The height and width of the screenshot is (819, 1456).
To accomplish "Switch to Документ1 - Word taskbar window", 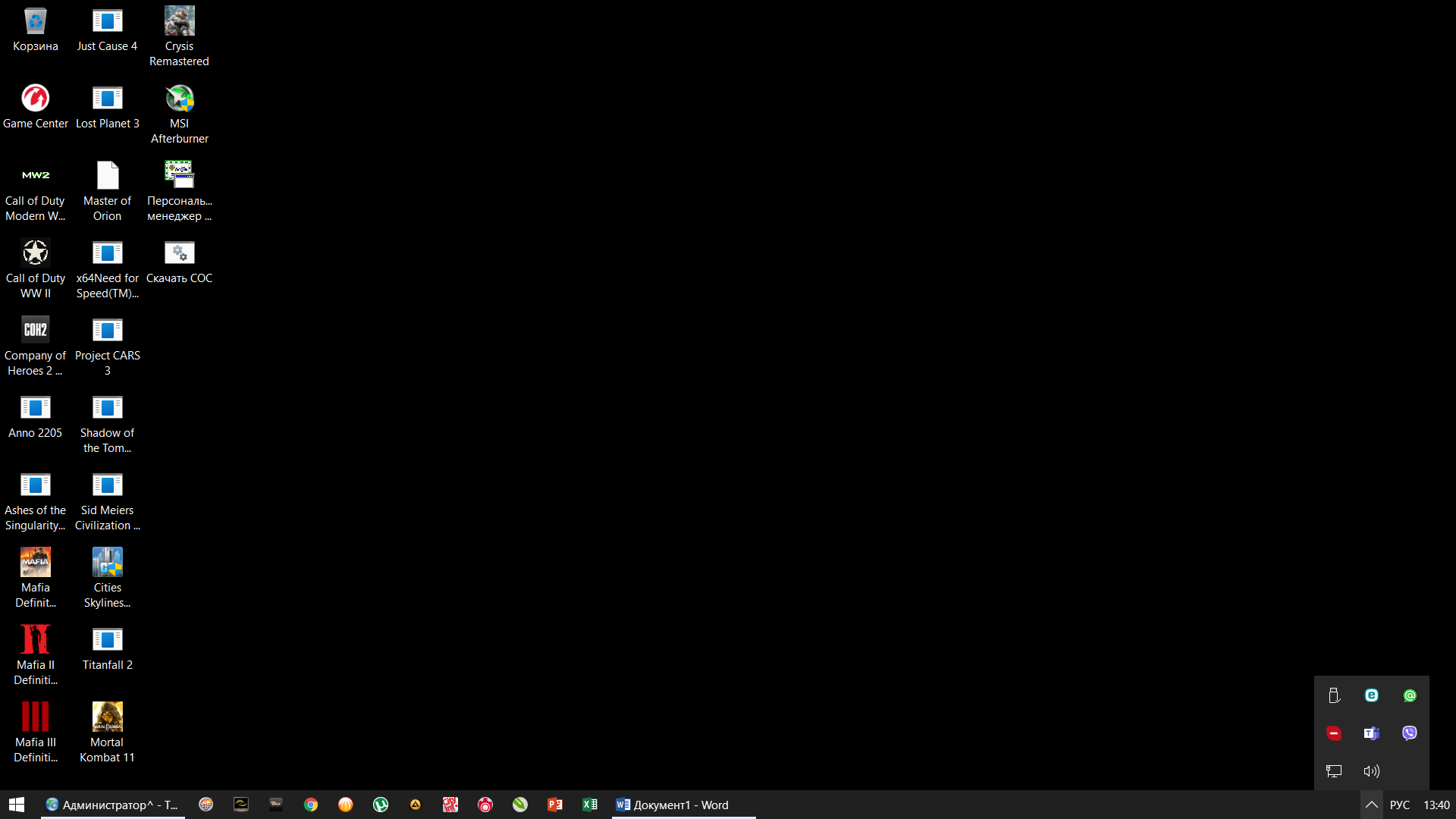I will tap(682, 805).
